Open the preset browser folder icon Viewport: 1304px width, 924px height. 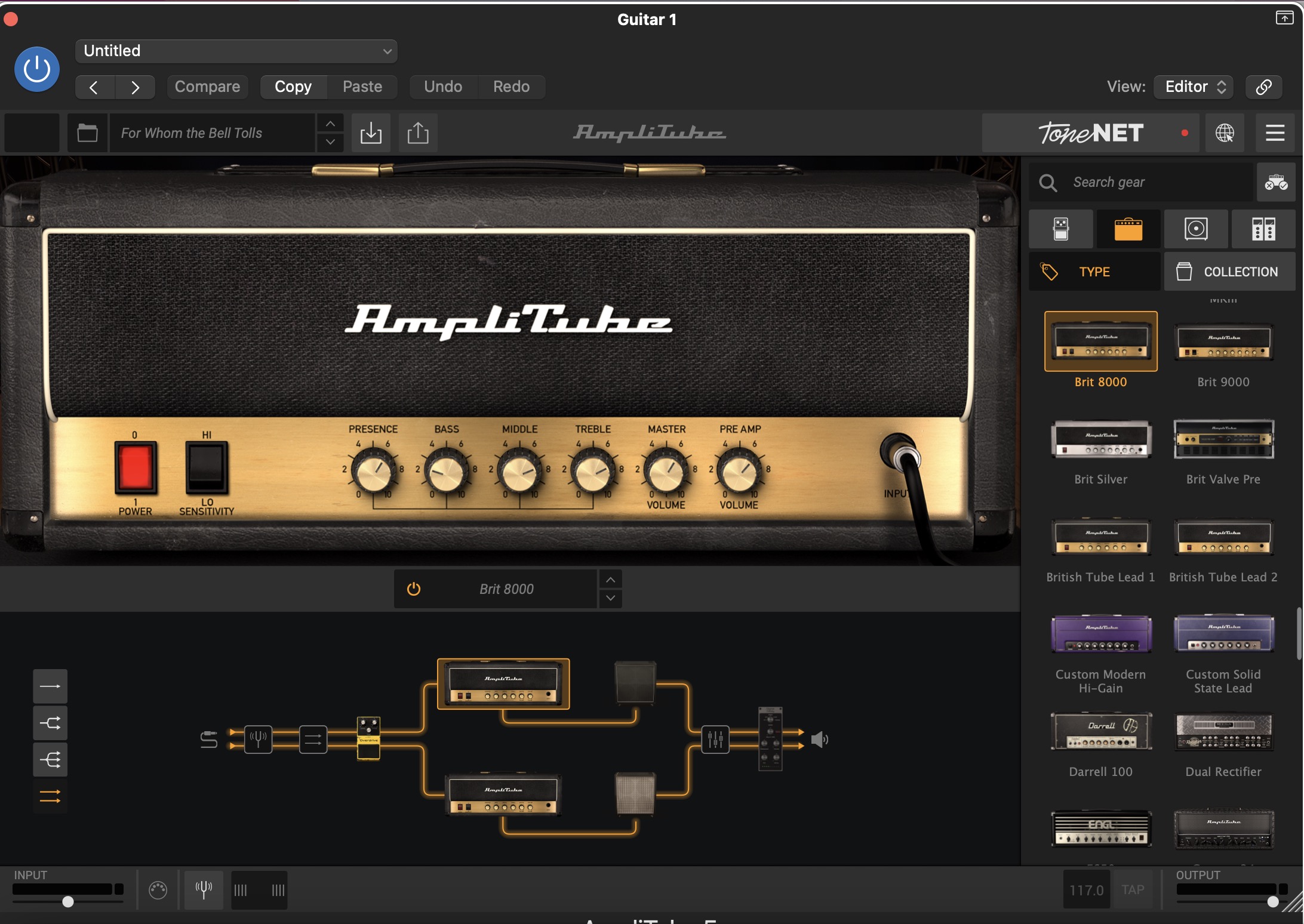click(87, 133)
